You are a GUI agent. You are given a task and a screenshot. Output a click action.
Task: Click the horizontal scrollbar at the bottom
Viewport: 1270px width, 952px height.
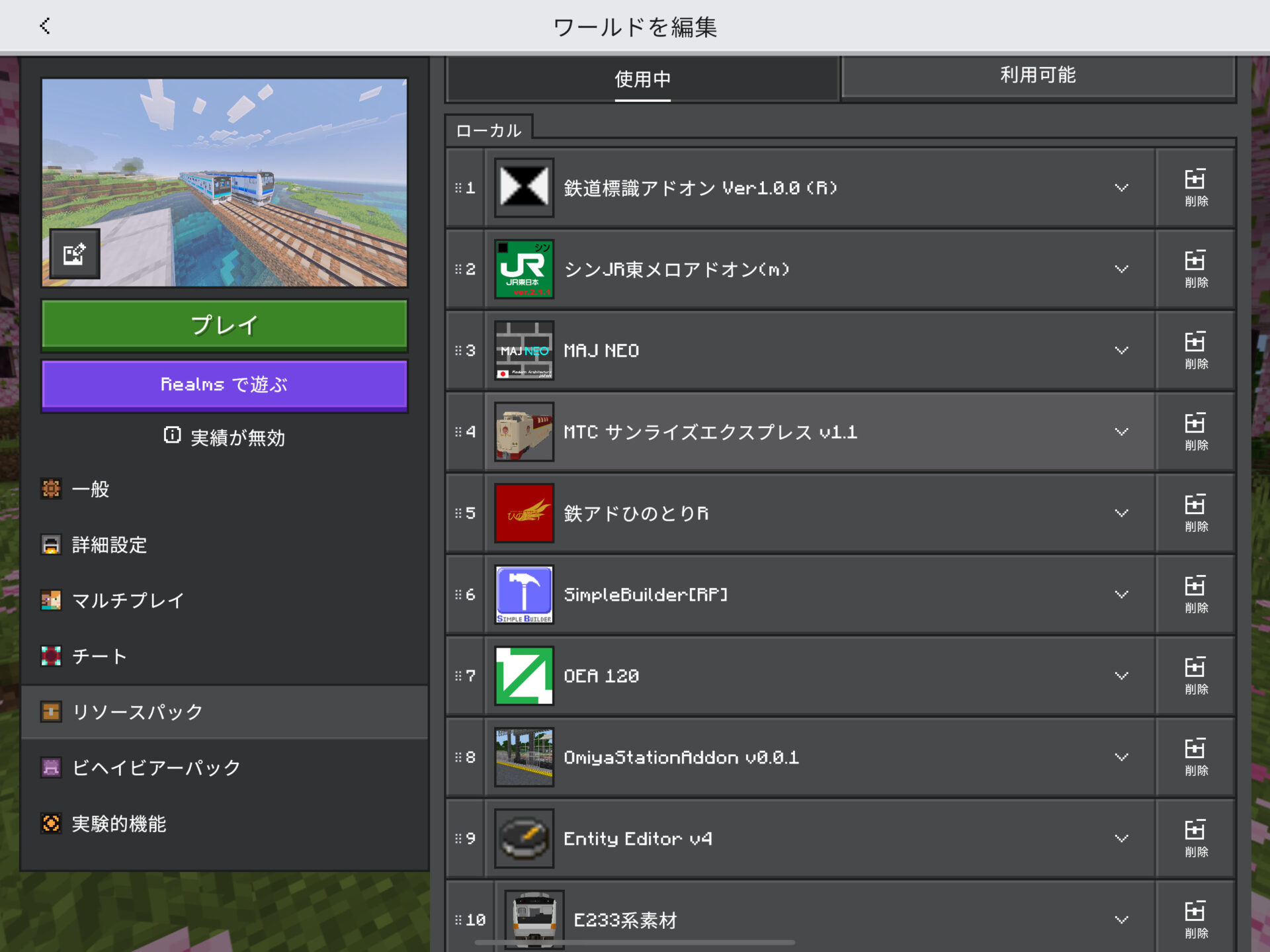pos(634,942)
